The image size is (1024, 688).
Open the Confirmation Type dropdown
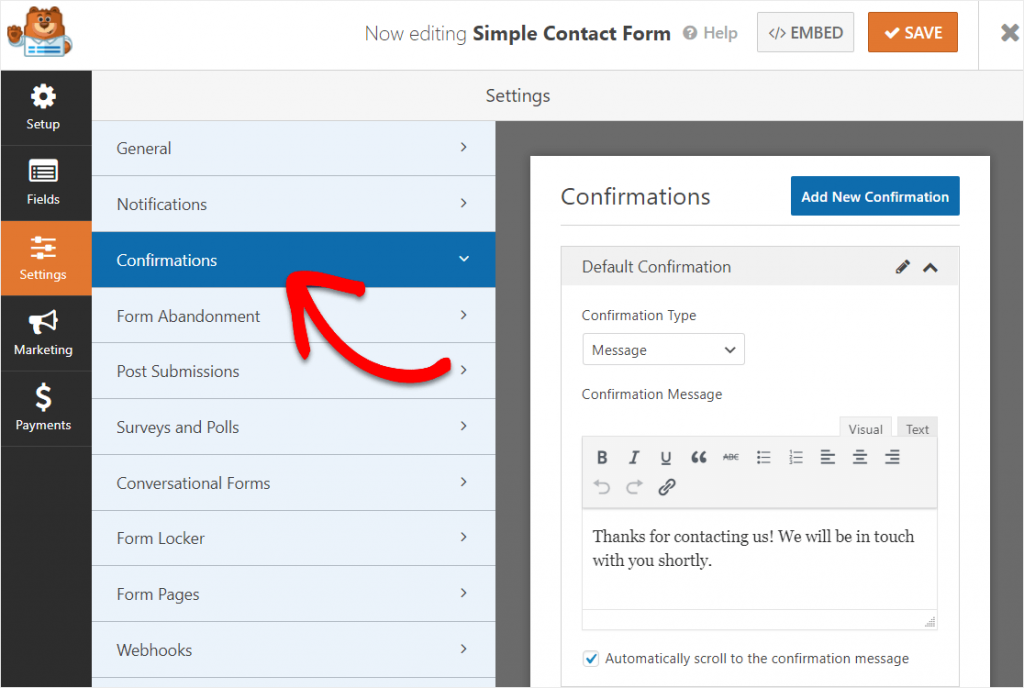point(663,349)
